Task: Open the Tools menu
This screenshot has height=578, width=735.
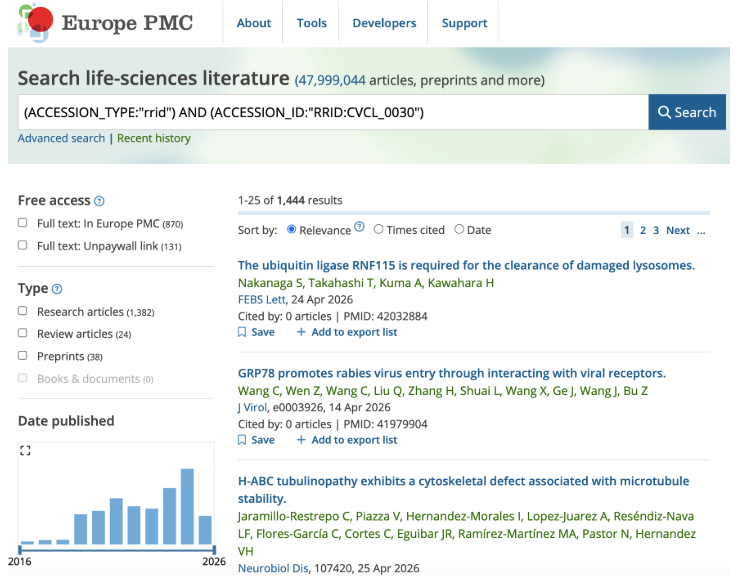Action: point(311,23)
